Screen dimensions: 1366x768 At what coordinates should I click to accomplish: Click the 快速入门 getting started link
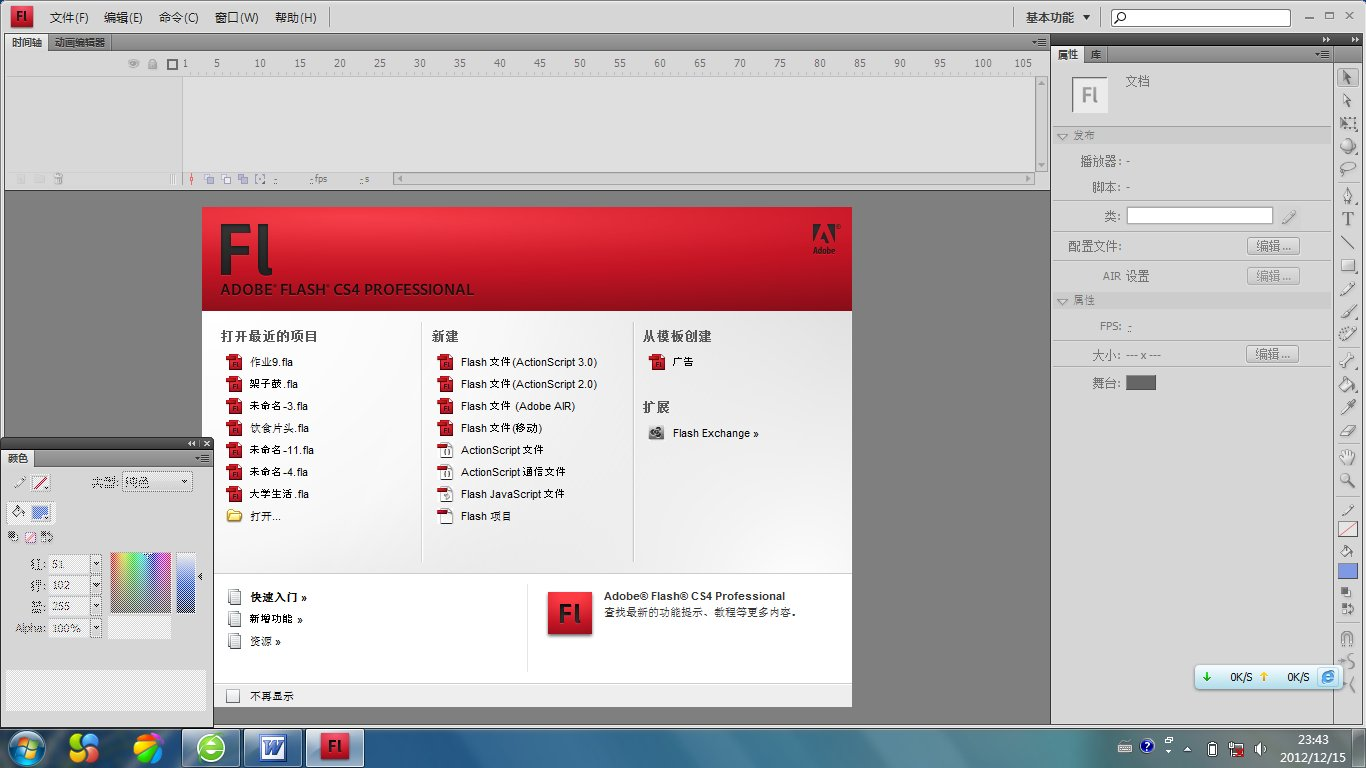278,597
